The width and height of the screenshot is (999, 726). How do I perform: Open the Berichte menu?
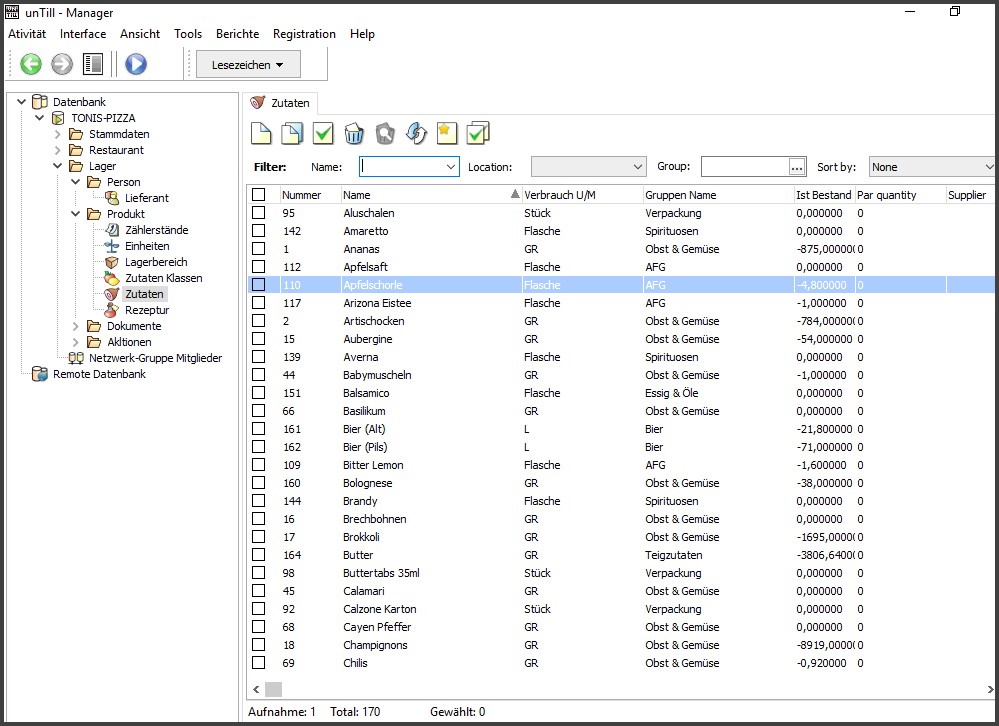point(237,34)
